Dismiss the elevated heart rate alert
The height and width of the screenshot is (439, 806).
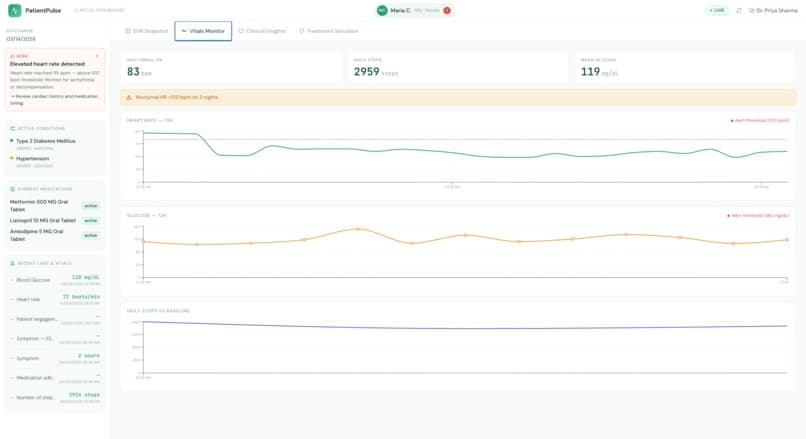(97, 56)
